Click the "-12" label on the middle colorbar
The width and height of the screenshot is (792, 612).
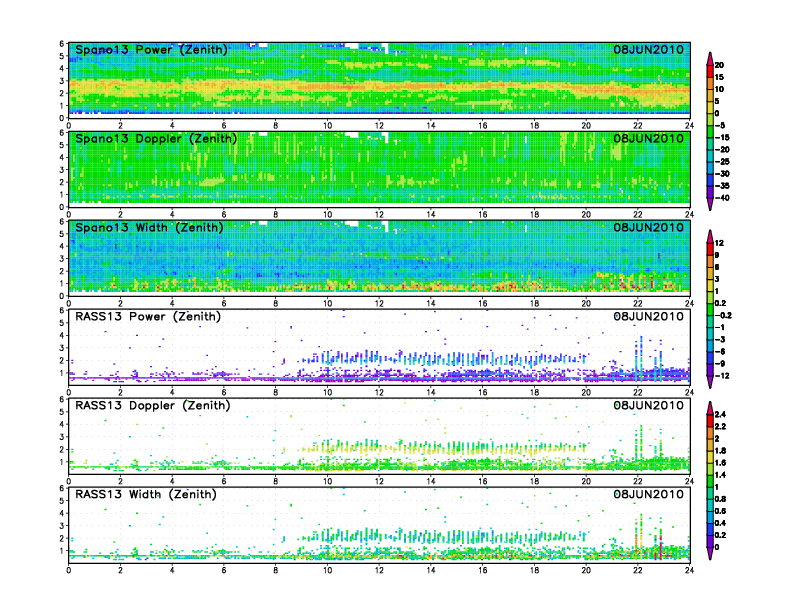[722, 376]
